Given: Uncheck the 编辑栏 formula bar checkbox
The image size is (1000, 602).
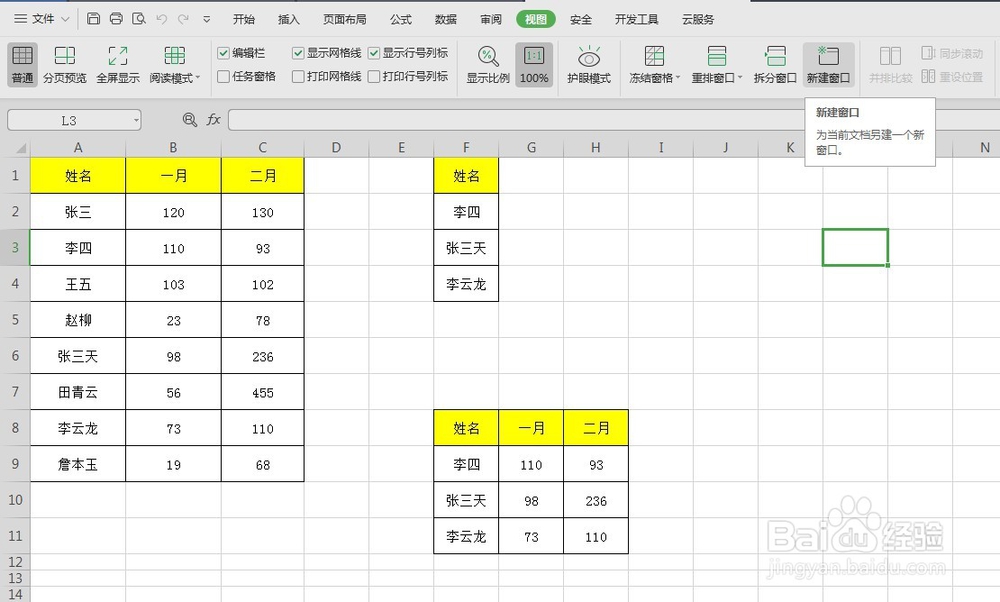Looking at the screenshot, I should click(222, 53).
